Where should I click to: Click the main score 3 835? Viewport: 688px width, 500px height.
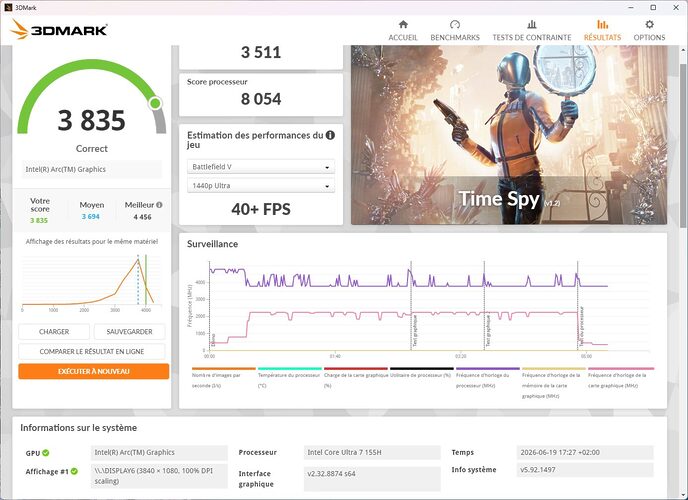91,120
